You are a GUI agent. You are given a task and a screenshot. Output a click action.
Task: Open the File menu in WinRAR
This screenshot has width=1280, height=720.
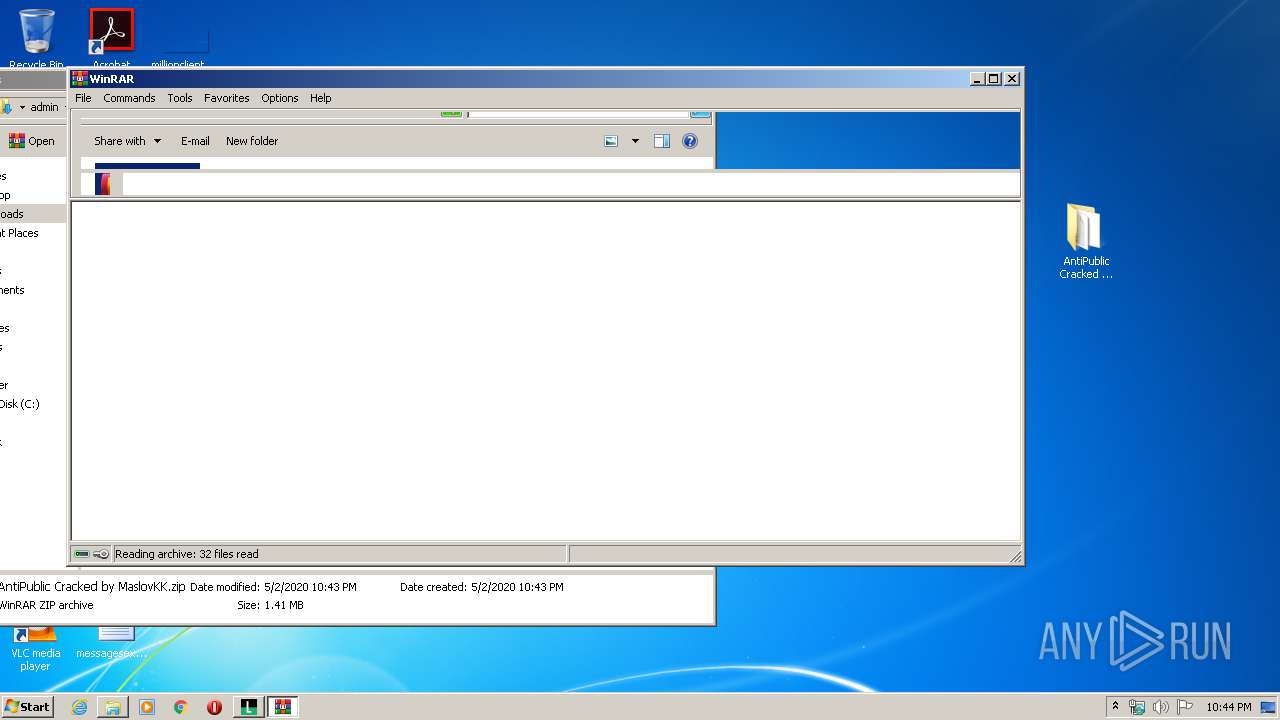tap(83, 98)
